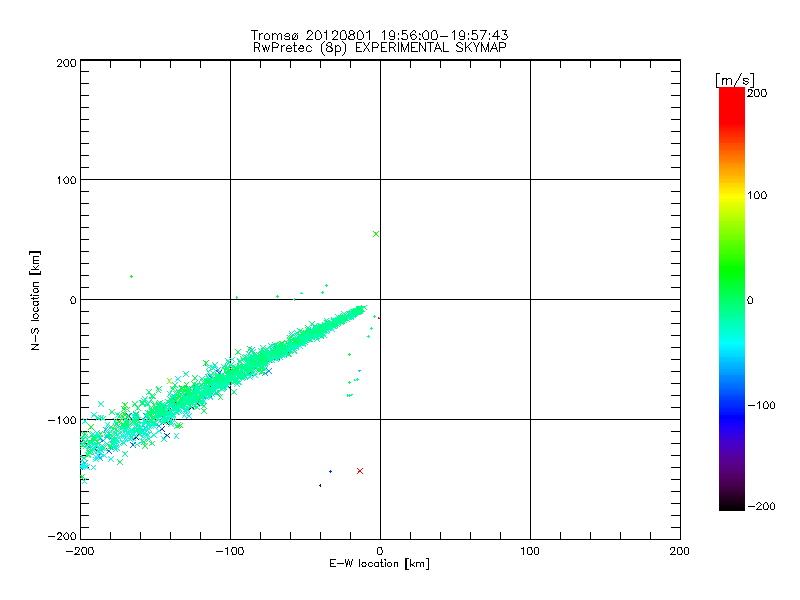
Task: Click the colorbar label '200' at top
Action: 757,93
